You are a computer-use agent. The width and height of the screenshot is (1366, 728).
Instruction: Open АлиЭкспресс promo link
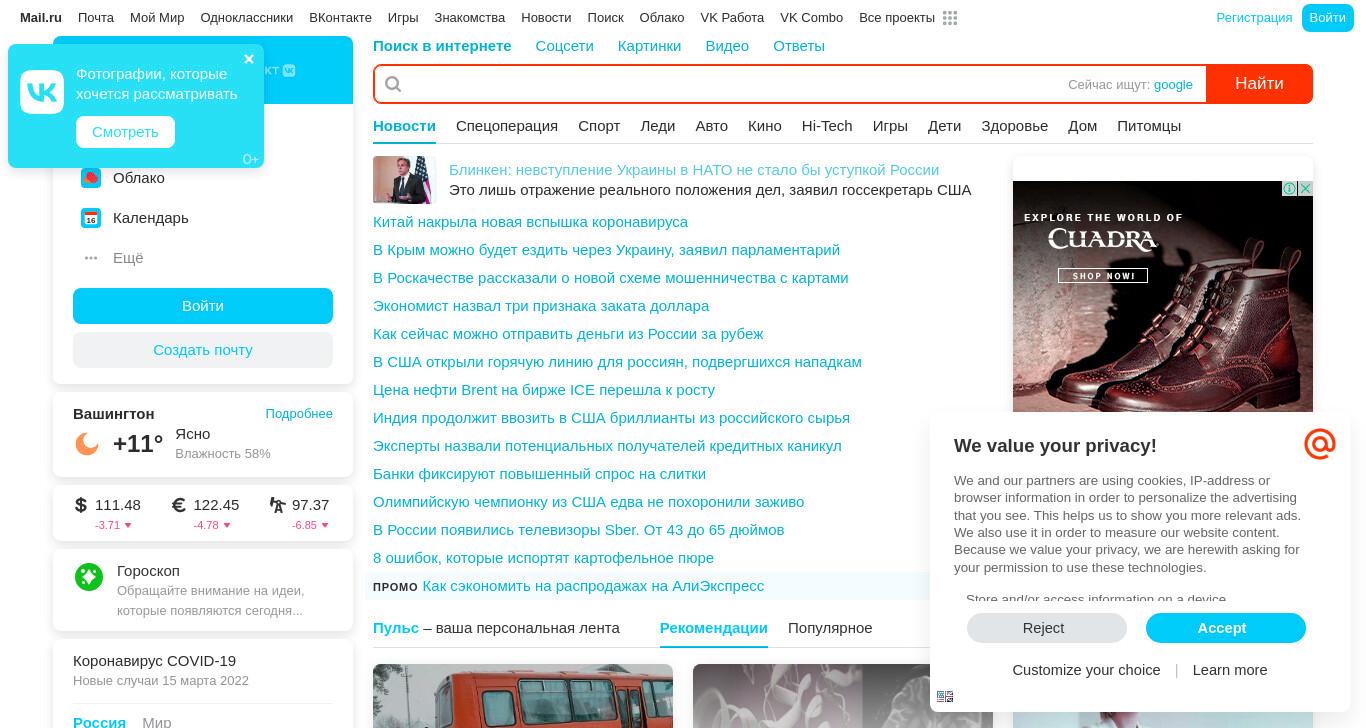tap(593, 586)
